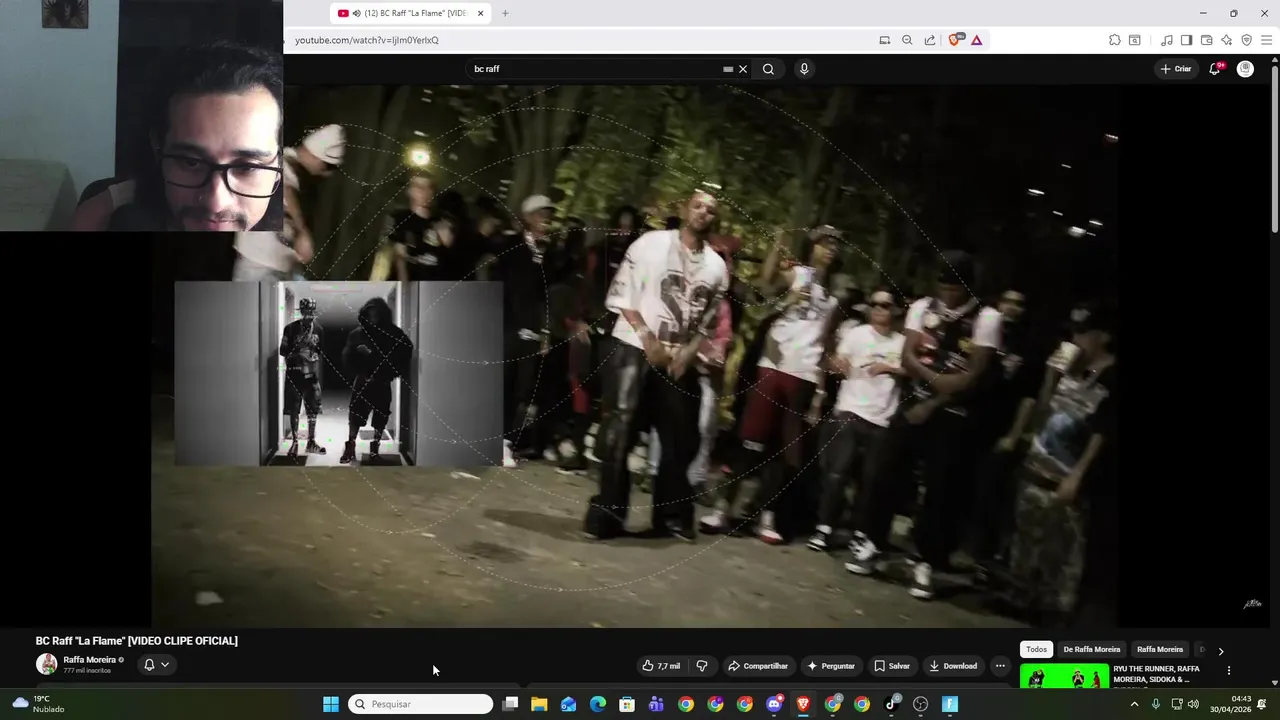The width and height of the screenshot is (1280, 720).
Task: Open browser extensions puzzle icon
Action: (x=1114, y=40)
